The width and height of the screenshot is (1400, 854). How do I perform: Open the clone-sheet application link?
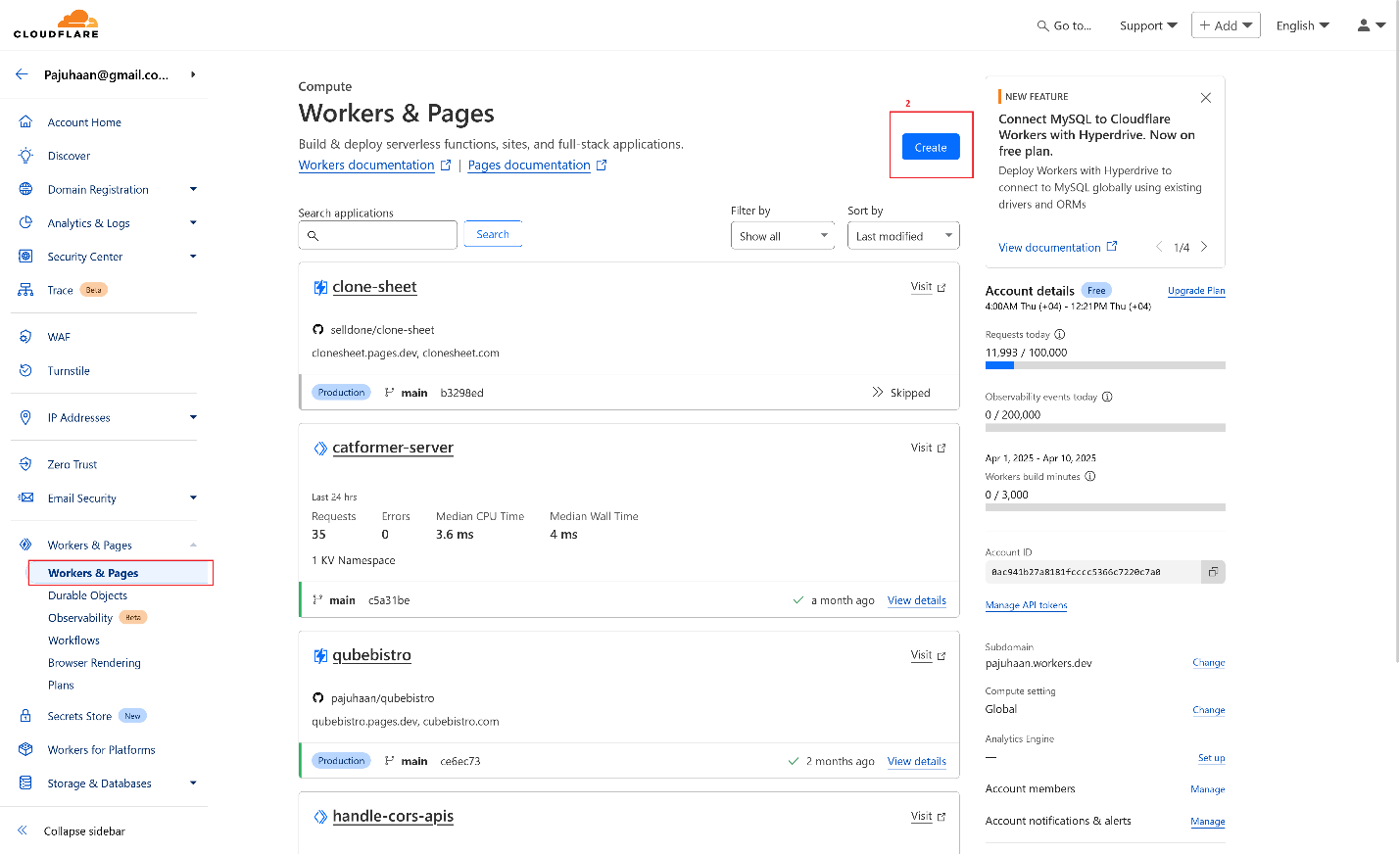pos(374,287)
